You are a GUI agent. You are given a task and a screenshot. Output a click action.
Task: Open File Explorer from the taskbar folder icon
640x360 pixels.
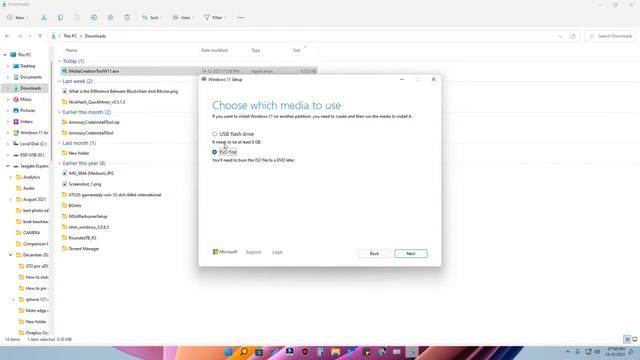pyautogui.click(x=336, y=352)
